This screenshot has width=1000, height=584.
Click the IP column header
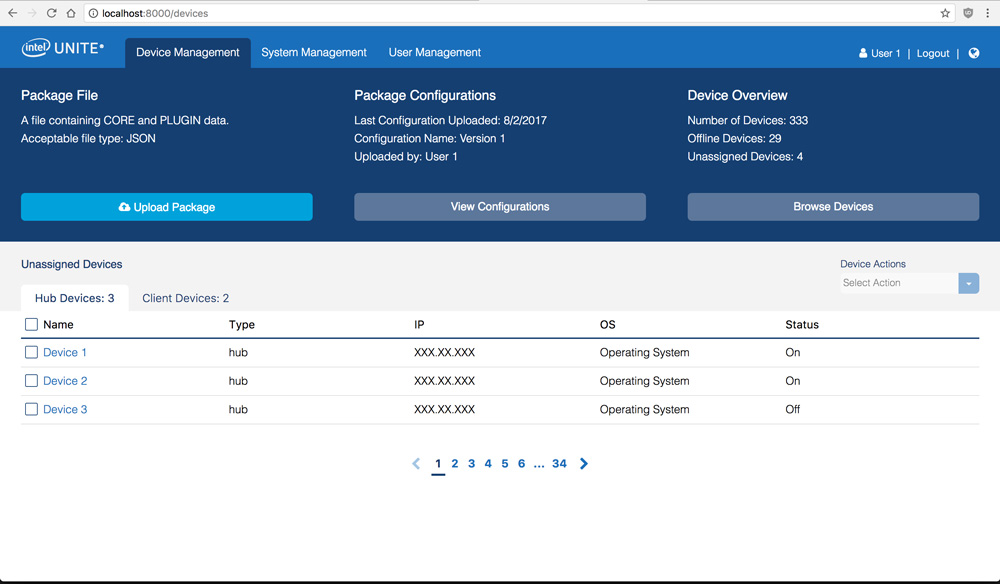[x=419, y=325]
